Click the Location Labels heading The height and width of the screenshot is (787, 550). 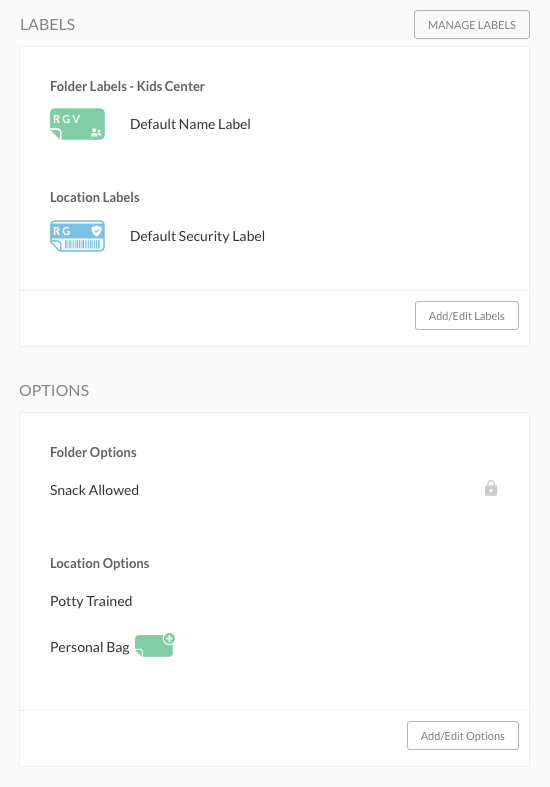(95, 197)
